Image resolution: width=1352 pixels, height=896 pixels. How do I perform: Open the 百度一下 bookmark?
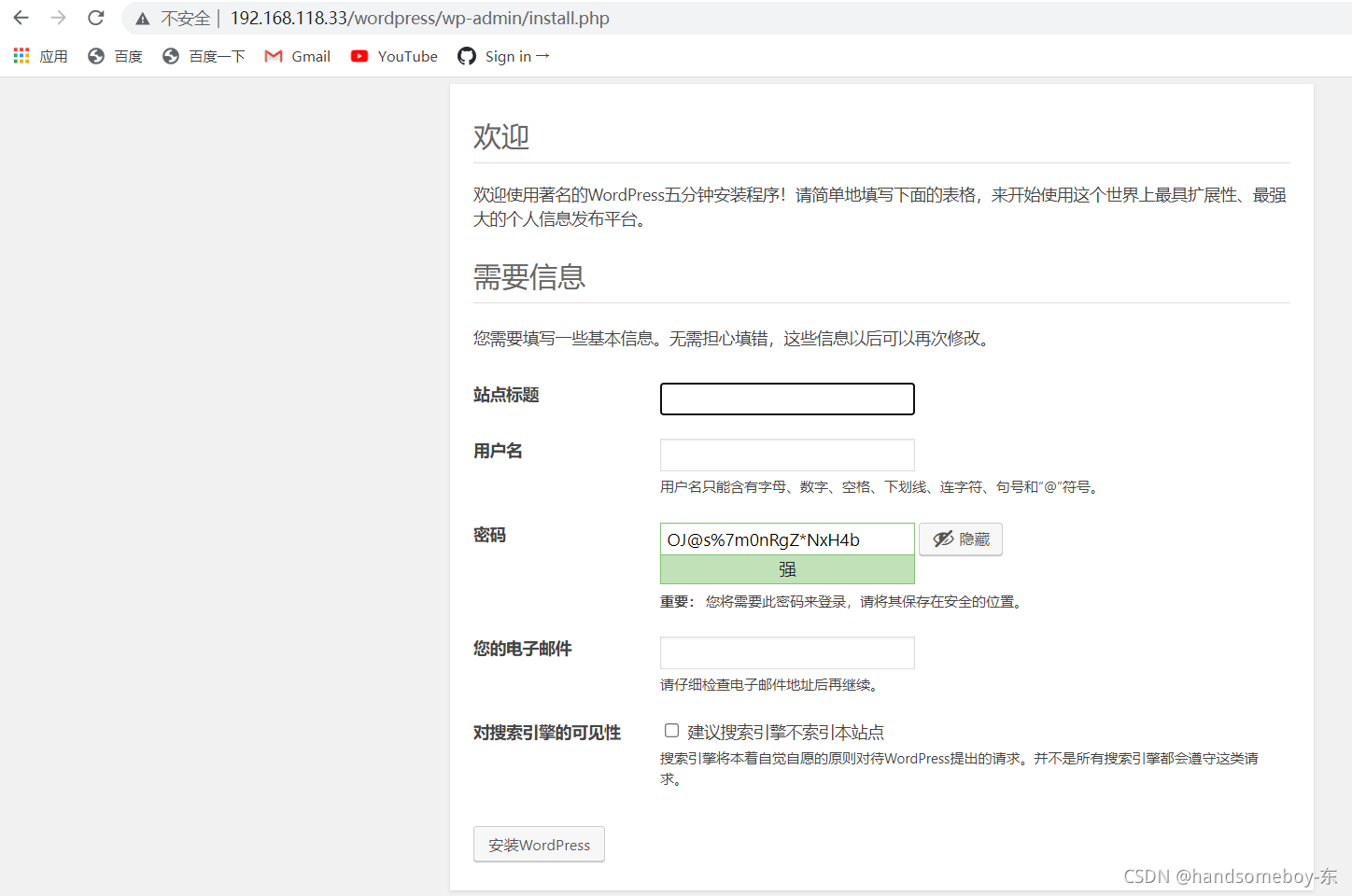204,56
